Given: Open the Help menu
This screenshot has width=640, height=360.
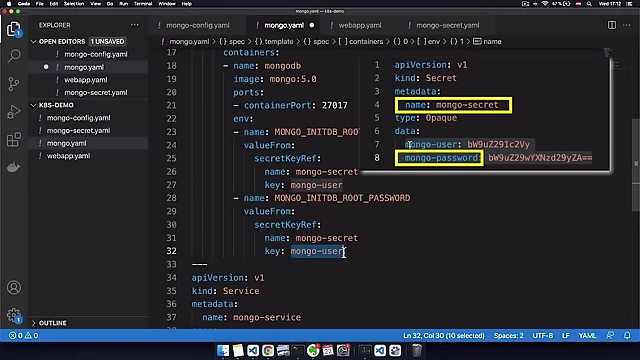Looking at the screenshot, I should coord(187,4).
